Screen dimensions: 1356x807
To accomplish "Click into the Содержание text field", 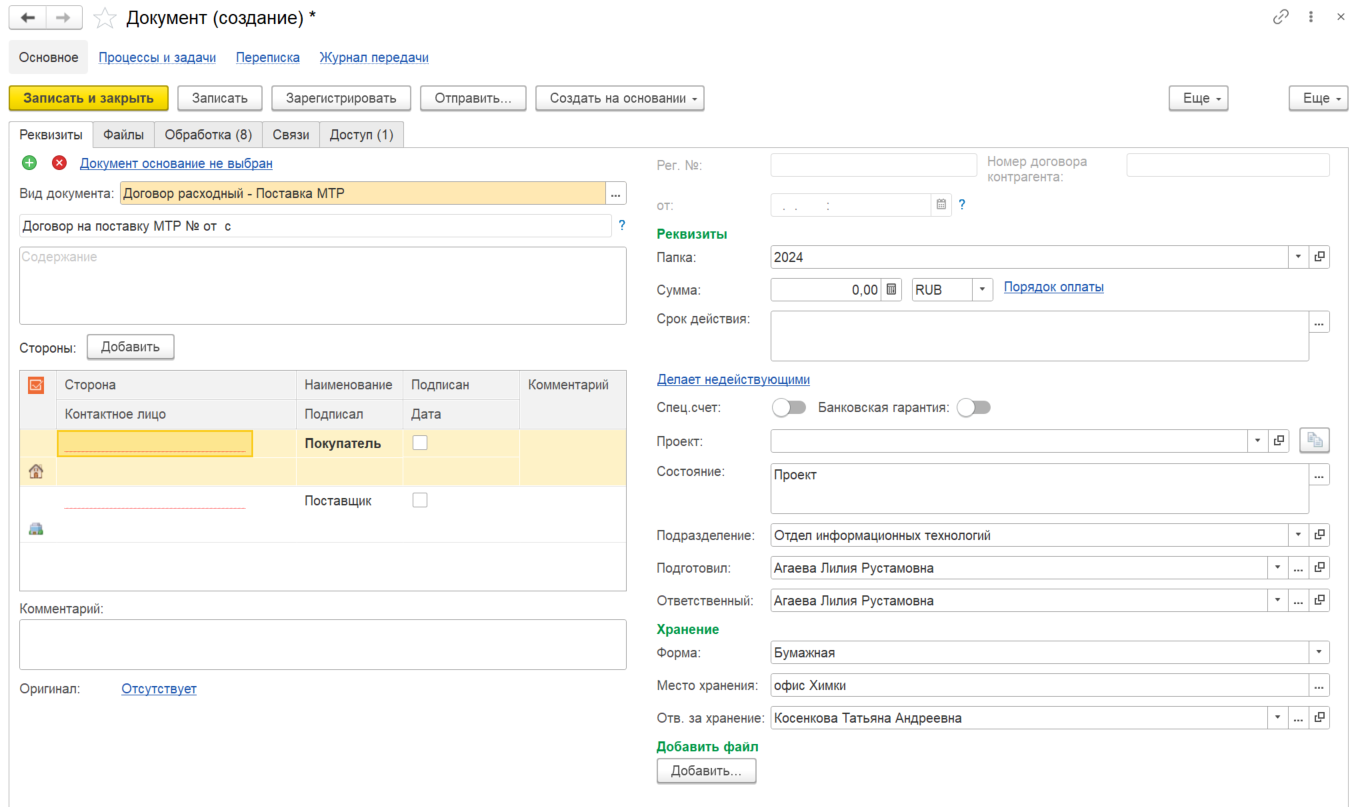I will coord(323,285).
